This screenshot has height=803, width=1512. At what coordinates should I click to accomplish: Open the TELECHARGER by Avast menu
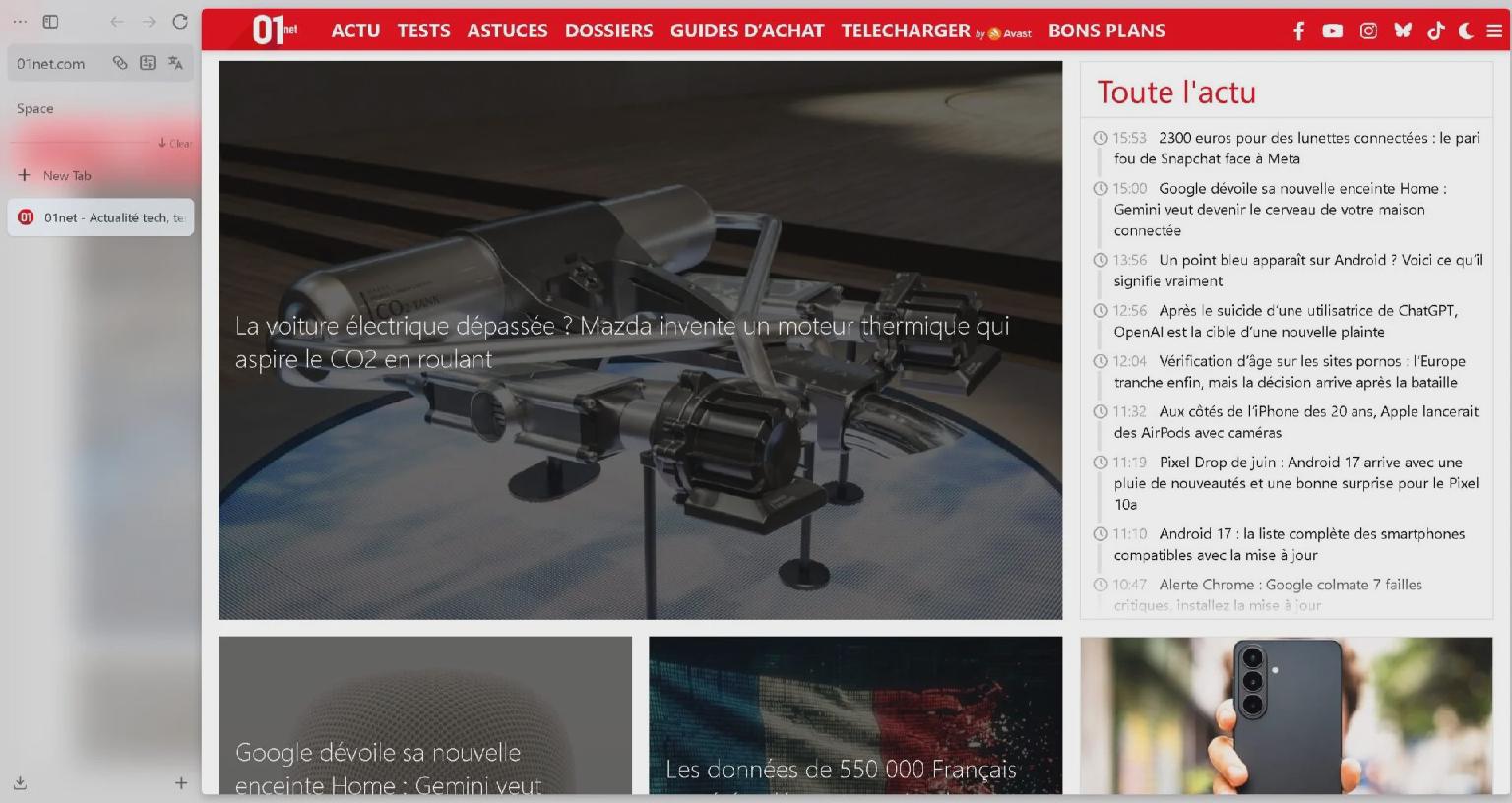(936, 31)
